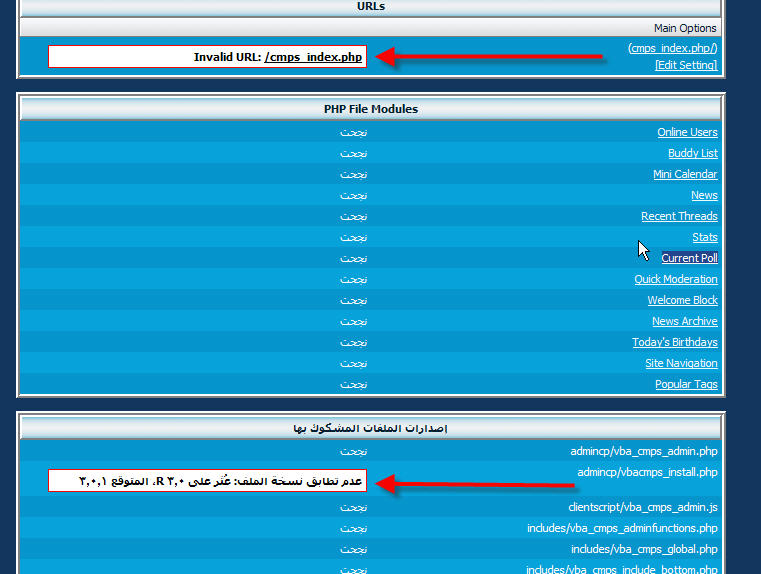
Task: Open the Recent Threads module link
Action: (679, 216)
